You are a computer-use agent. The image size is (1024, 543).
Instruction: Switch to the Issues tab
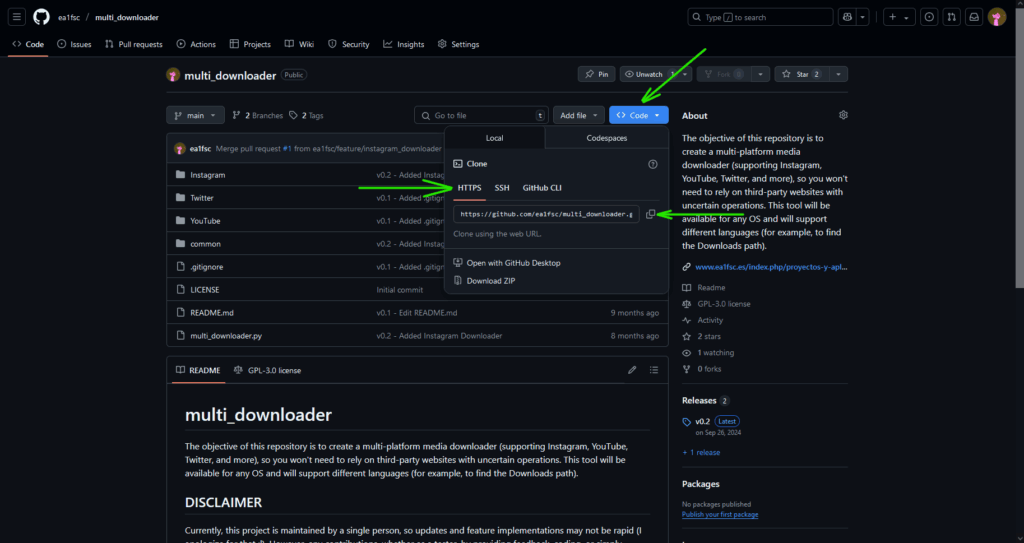(74, 44)
